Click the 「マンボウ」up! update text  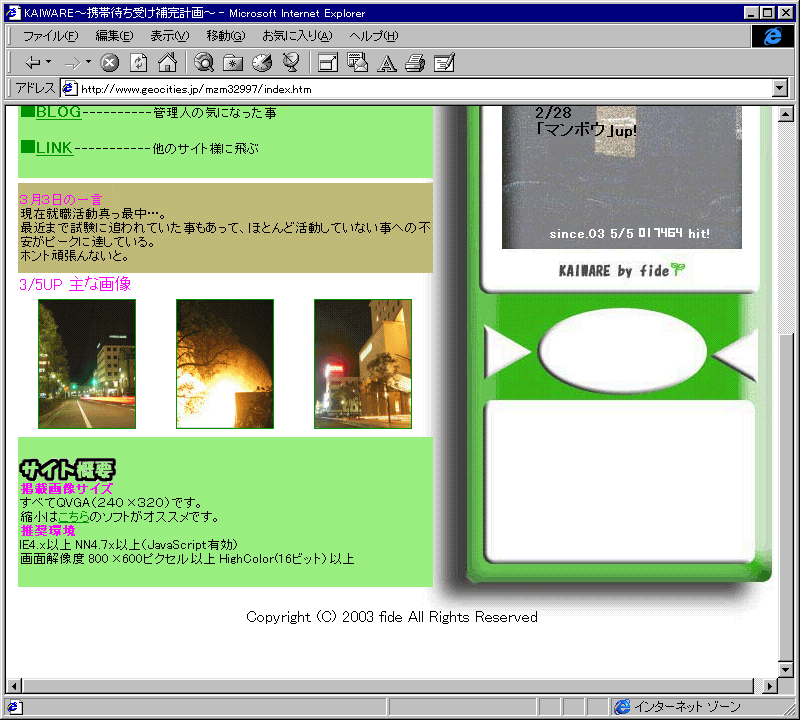tap(586, 130)
